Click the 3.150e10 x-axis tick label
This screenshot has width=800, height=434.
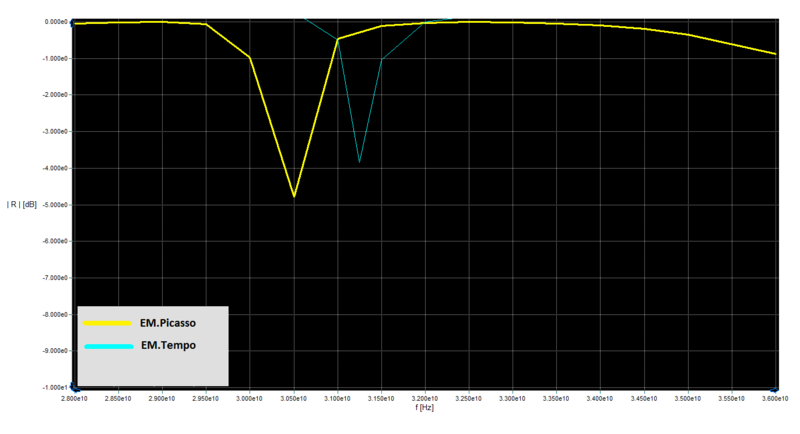[x=381, y=398]
